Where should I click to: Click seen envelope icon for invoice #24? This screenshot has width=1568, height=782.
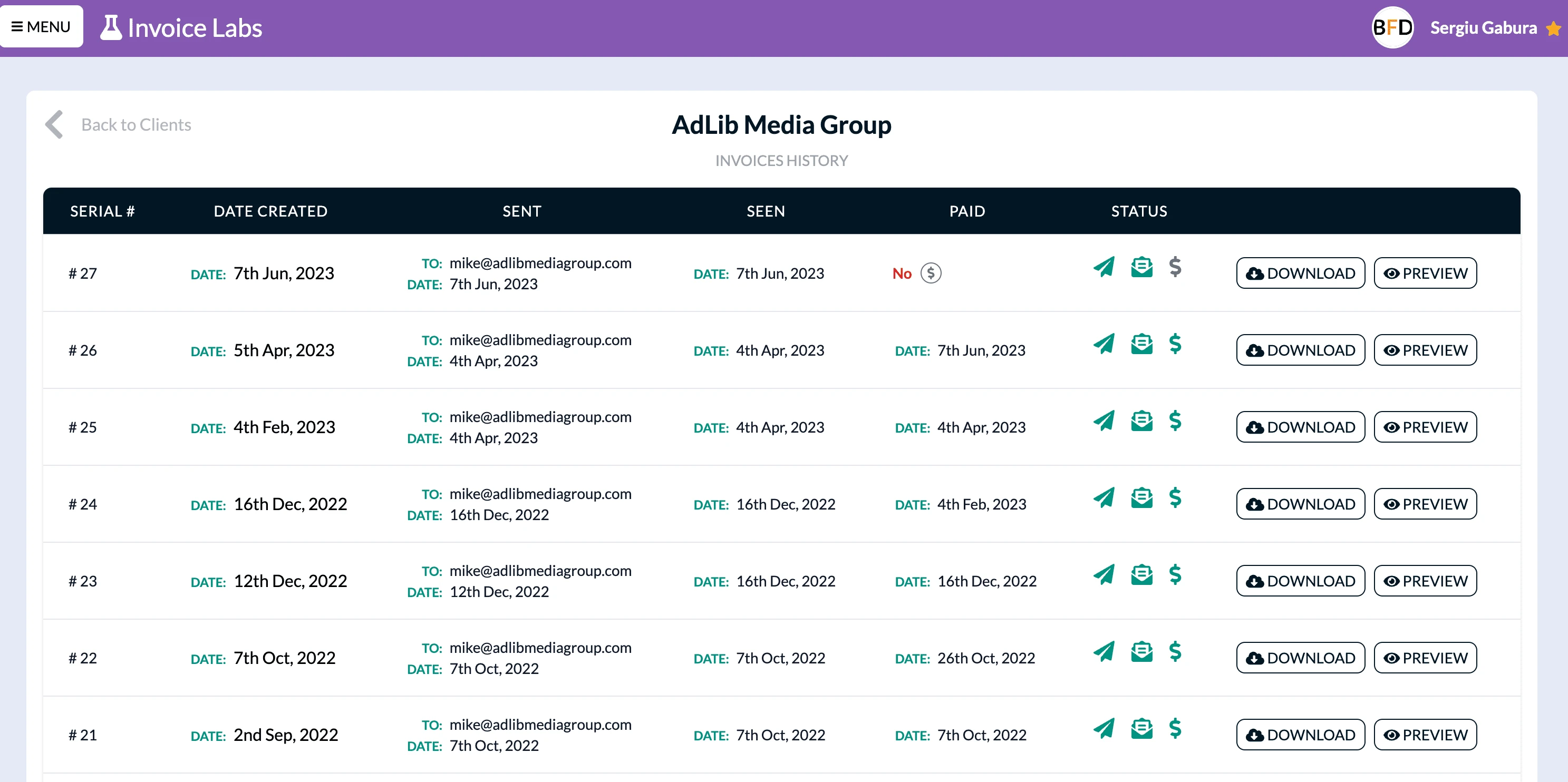click(x=1141, y=497)
